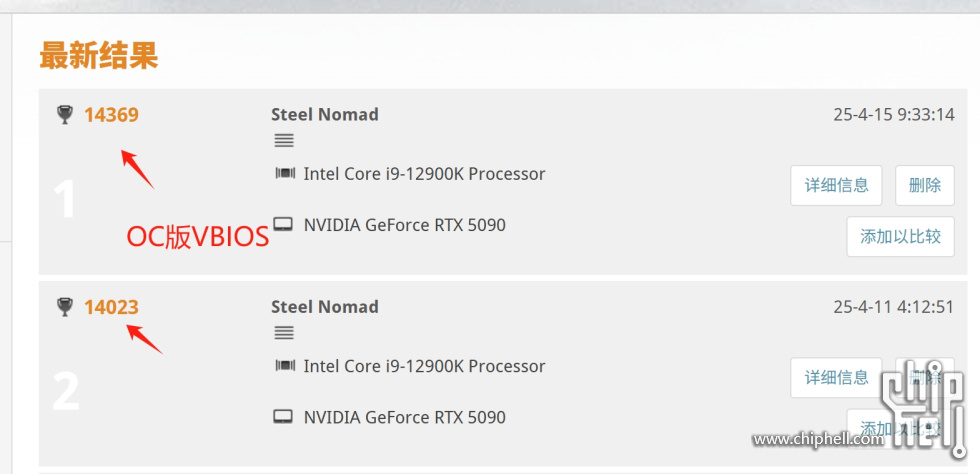980x474 pixels.
Task: Open score 14023 result link
Action: [111, 307]
